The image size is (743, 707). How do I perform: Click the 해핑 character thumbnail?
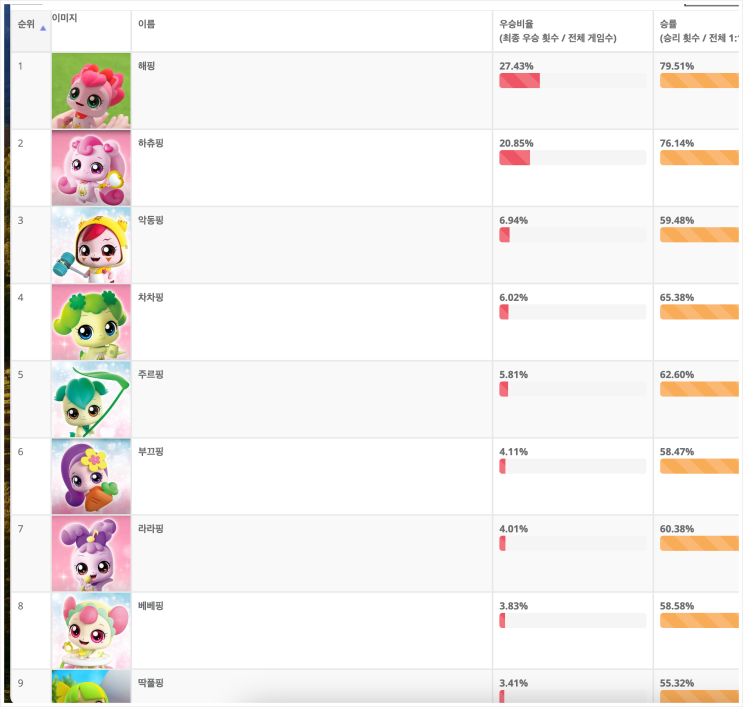[x=91, y=91]
